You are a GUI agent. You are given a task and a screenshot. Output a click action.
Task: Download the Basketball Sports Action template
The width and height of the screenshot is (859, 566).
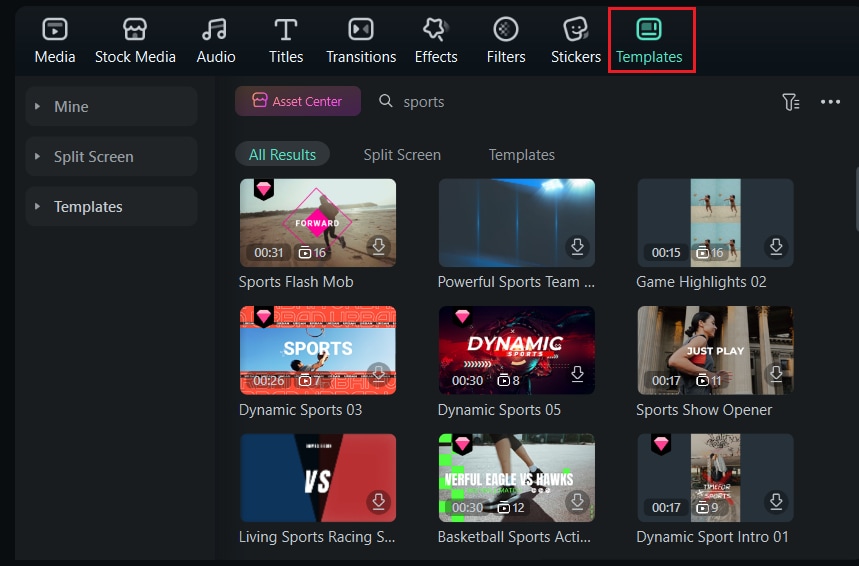(577, 502)
